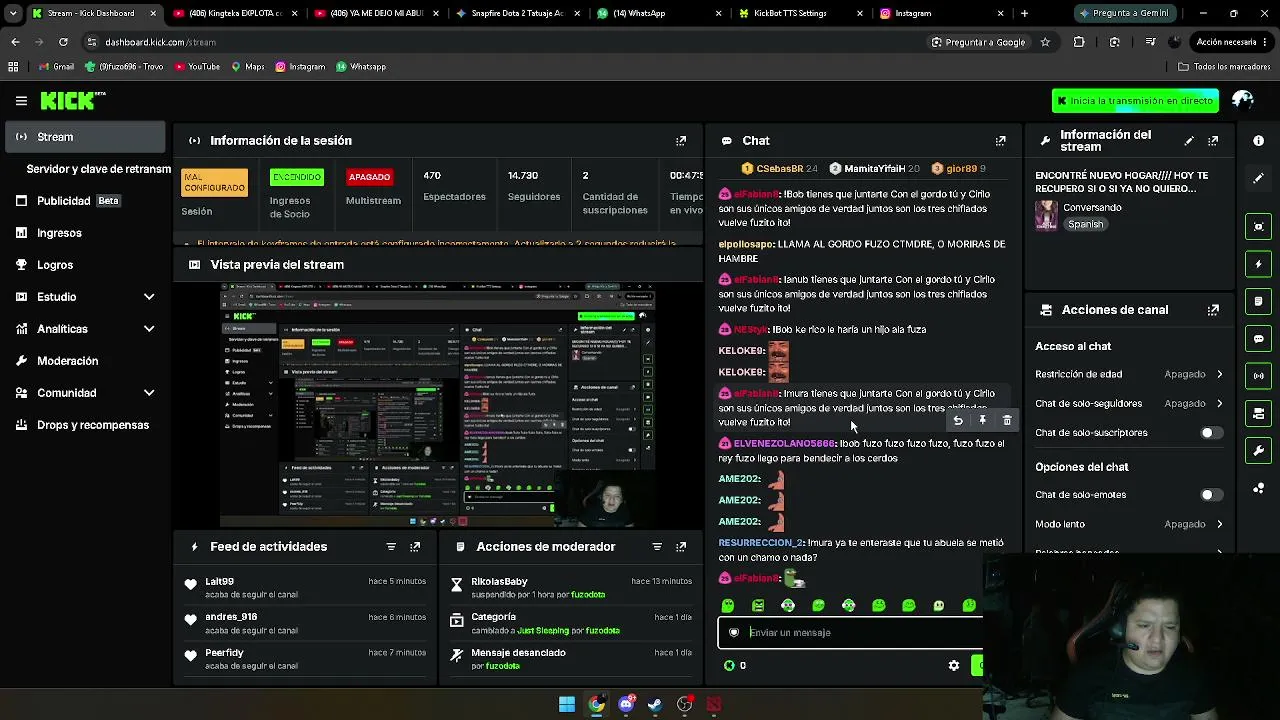Image resolution: width=1280 pixels, height=720 pixels.
Task: Delete the hovered chat message
Action: coord(1007,421)
